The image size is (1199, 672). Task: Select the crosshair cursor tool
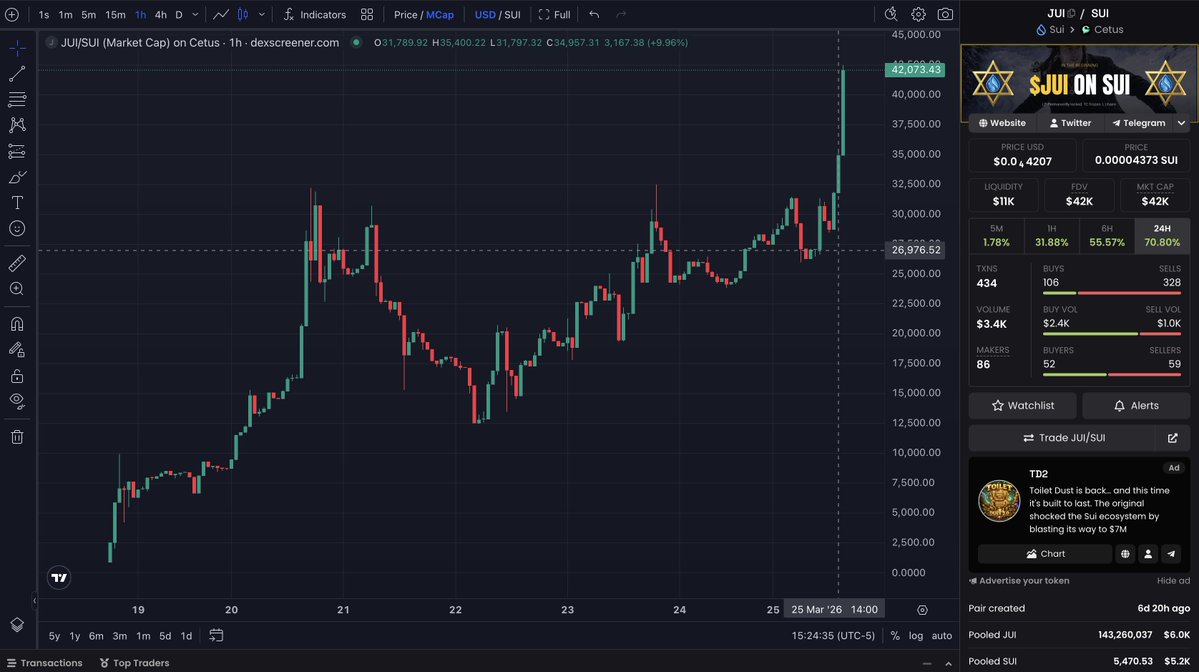coord(17,48)
